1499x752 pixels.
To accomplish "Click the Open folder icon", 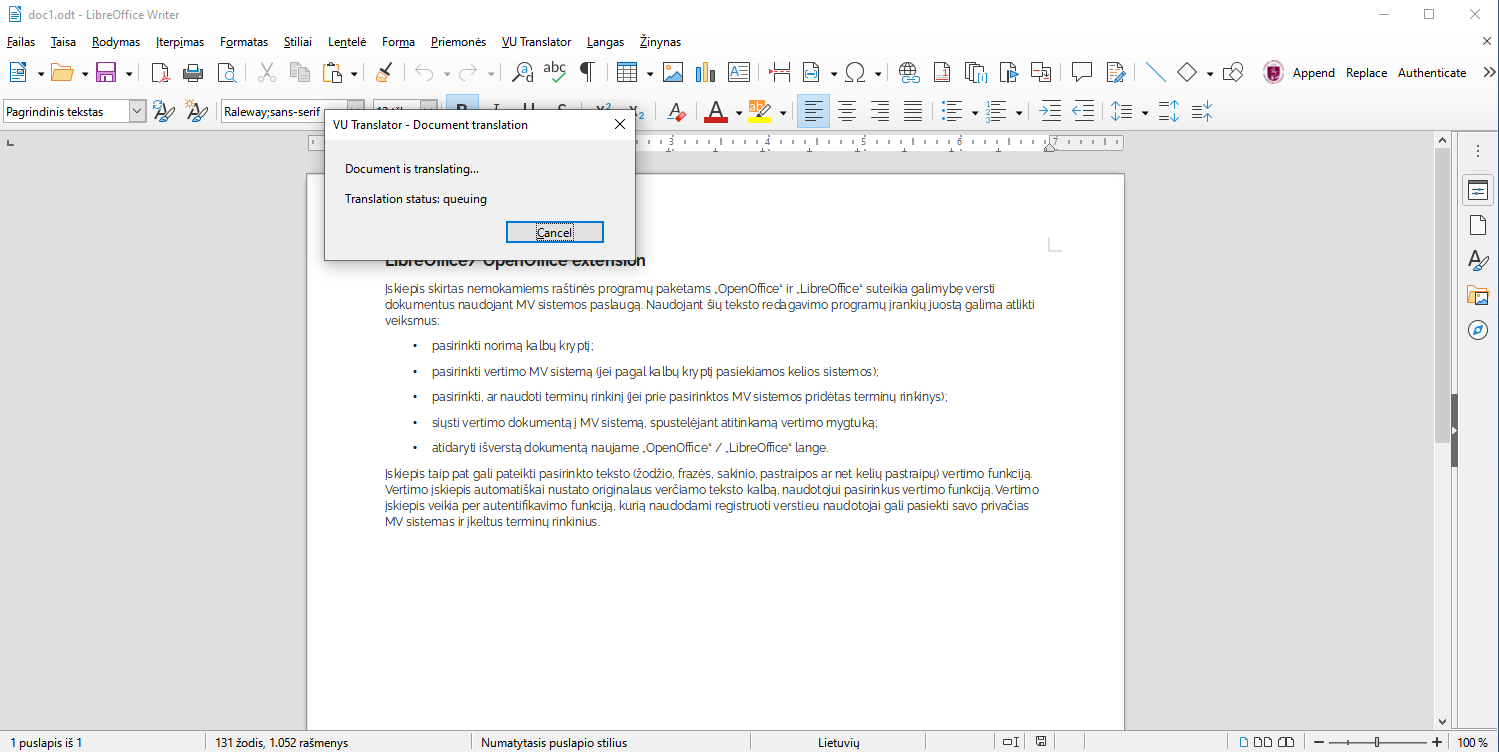I will pyautogui.click(x=62, y=72).
